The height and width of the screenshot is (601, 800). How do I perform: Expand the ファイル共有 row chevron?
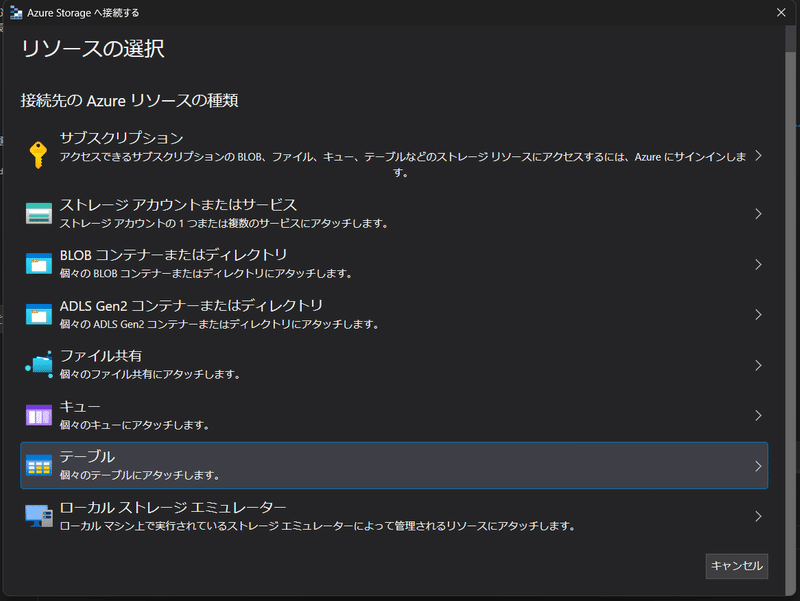click(x=758, y=365)
